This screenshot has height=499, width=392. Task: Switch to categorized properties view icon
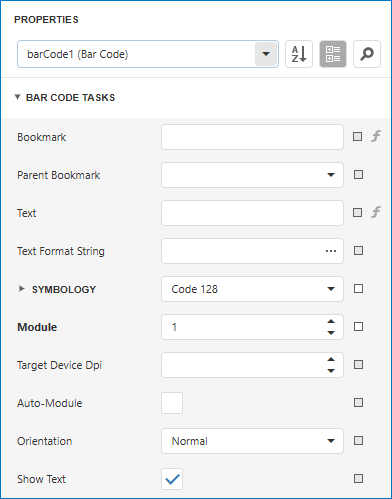[x=333, y=54]
